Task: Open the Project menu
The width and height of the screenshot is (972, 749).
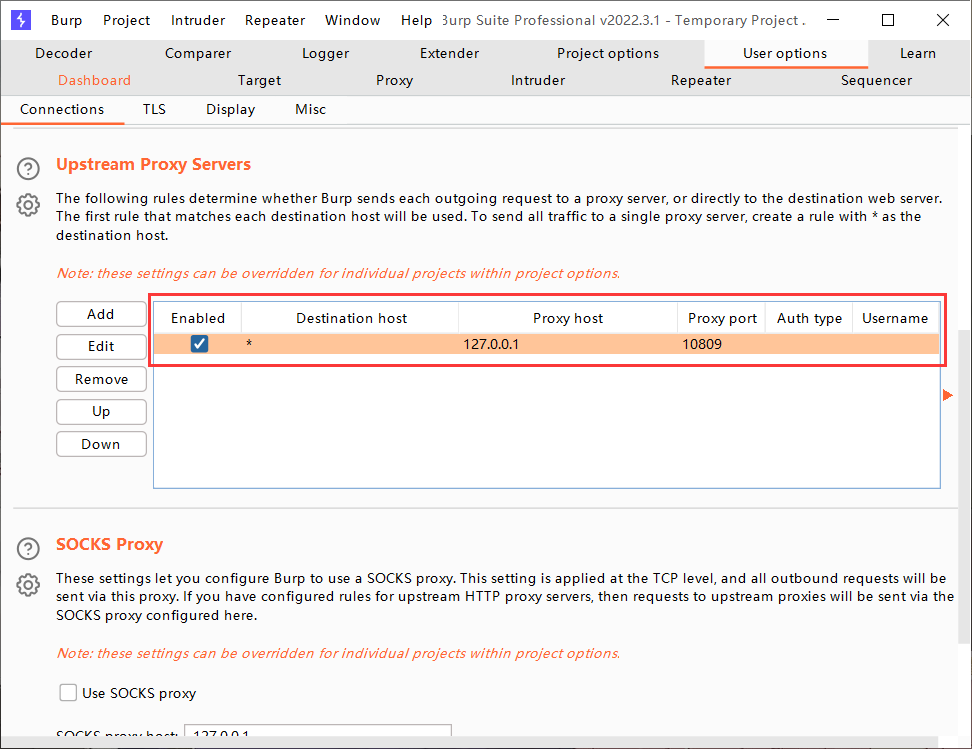Action: click(127, 20)
